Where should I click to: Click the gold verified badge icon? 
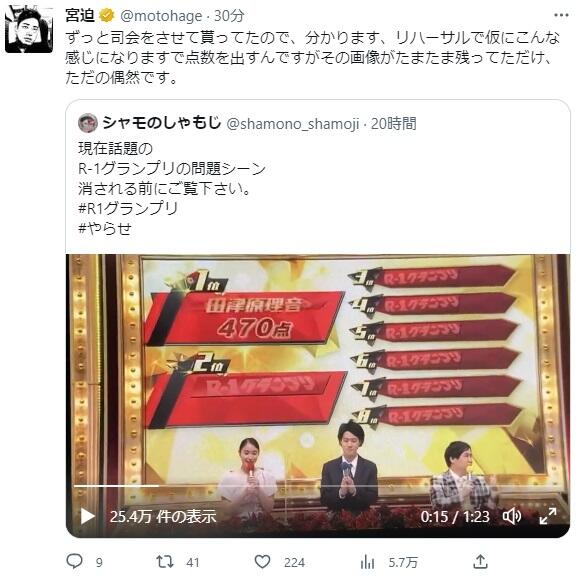[x=107, y=15]
